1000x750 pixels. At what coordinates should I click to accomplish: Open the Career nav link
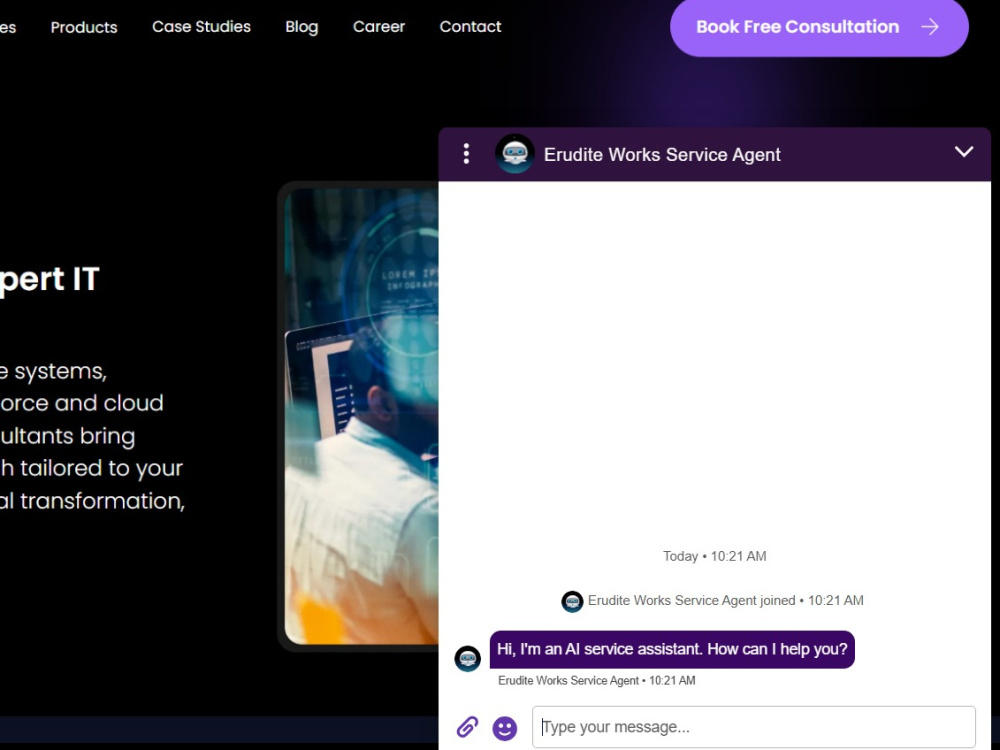[x=379, y=27]
